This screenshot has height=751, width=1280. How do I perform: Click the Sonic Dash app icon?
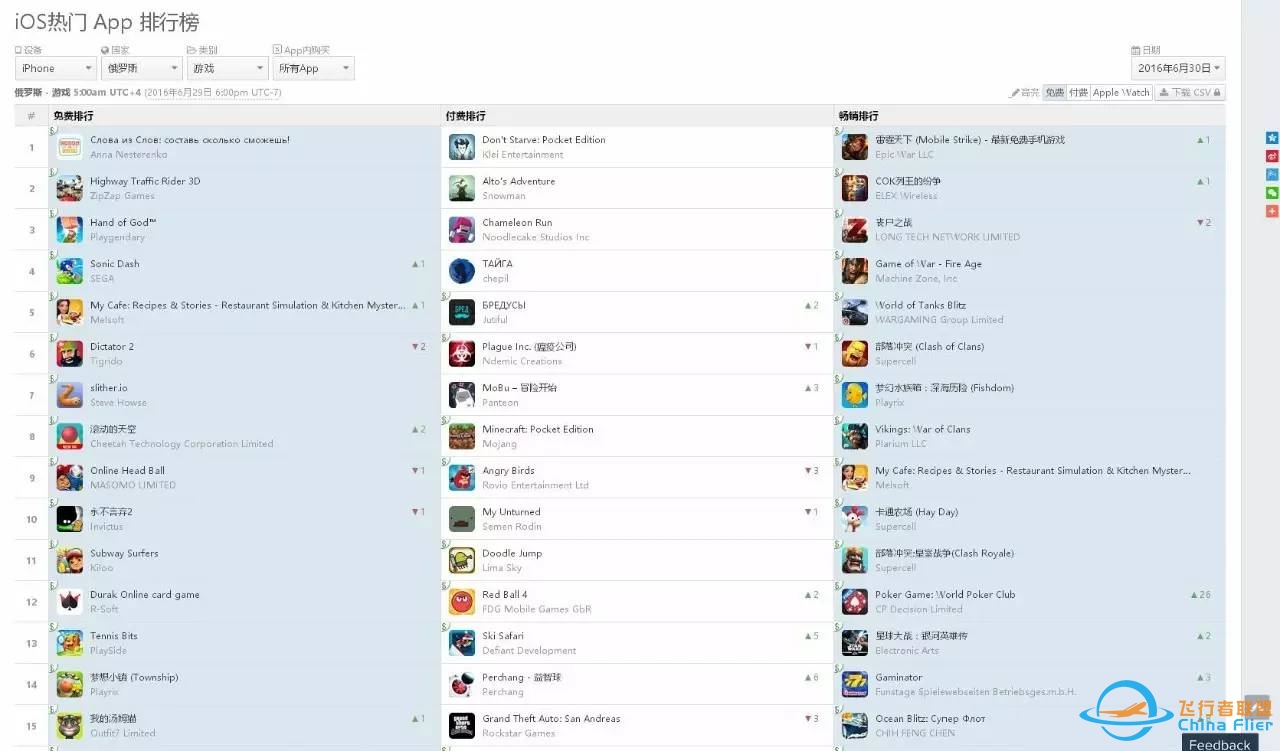70,271
